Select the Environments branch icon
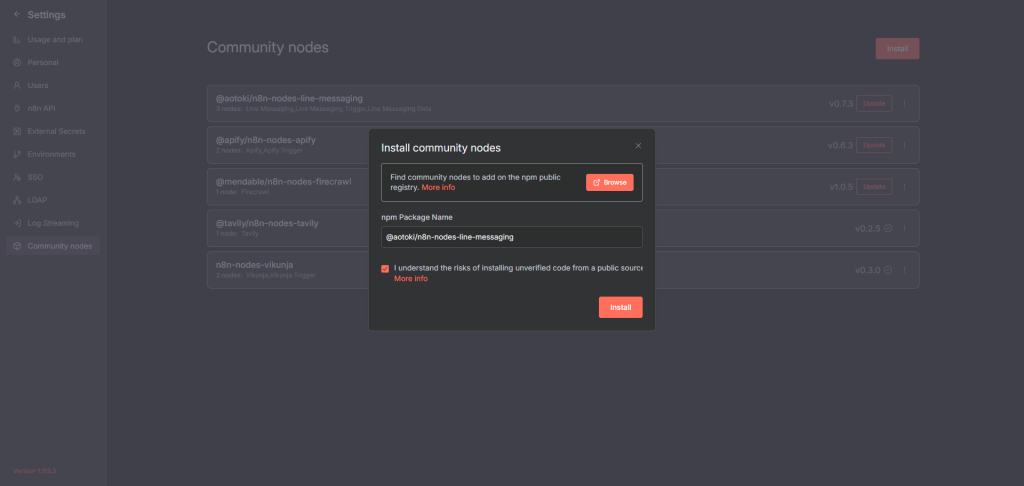Image resolution: width=1024 pixels, height=486 pixels. [17, 154]
